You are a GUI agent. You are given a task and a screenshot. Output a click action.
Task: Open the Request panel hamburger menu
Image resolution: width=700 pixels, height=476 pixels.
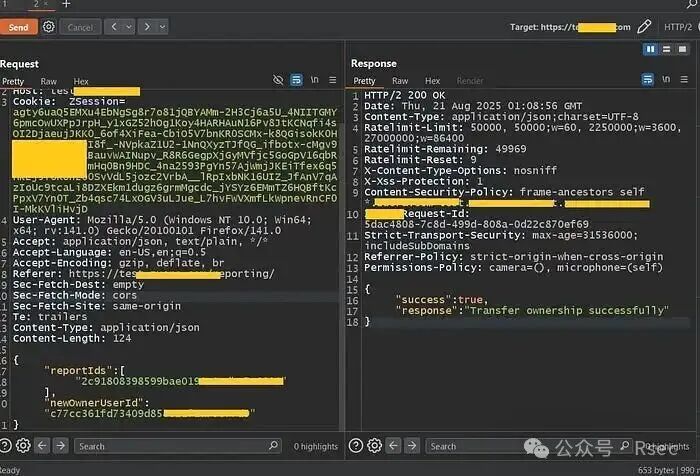(332, 80)
